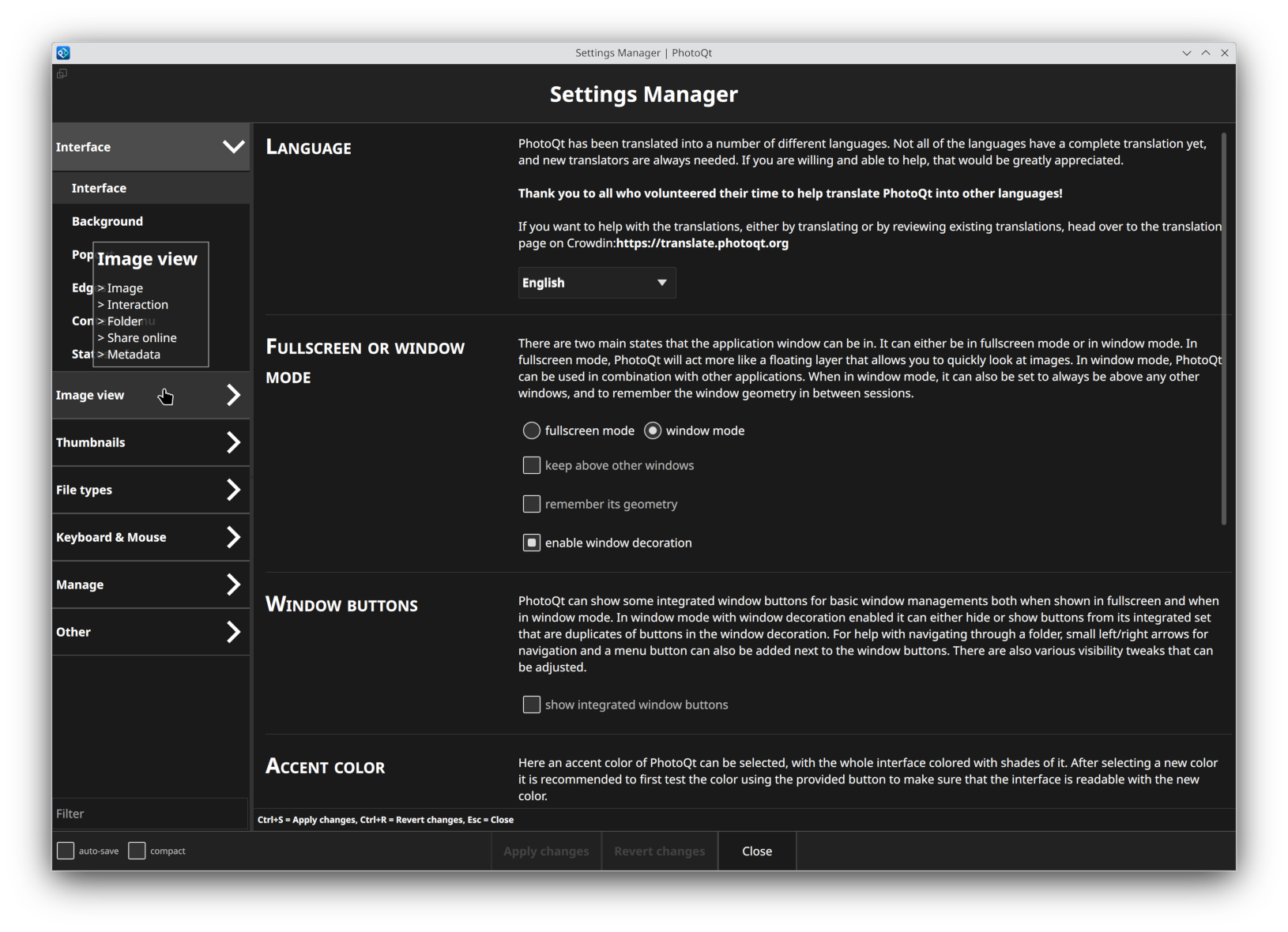The height and width of the screenshot is (932, 1288).
Task: Expand the Other category arrow
Action: [233, 632]
